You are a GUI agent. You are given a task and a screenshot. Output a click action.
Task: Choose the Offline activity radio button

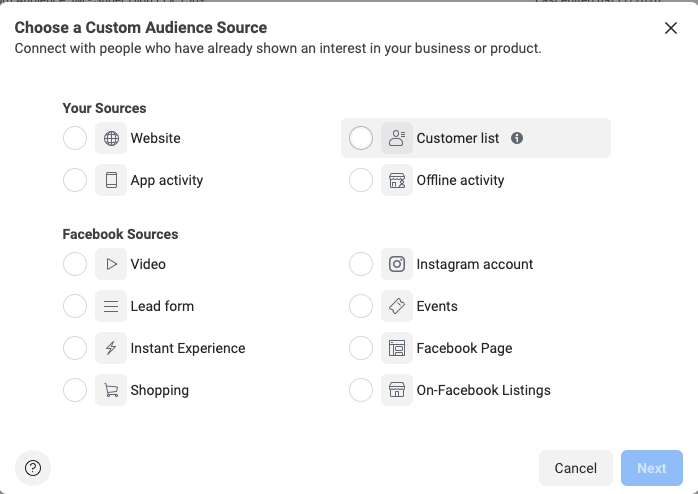click(361, 180)
